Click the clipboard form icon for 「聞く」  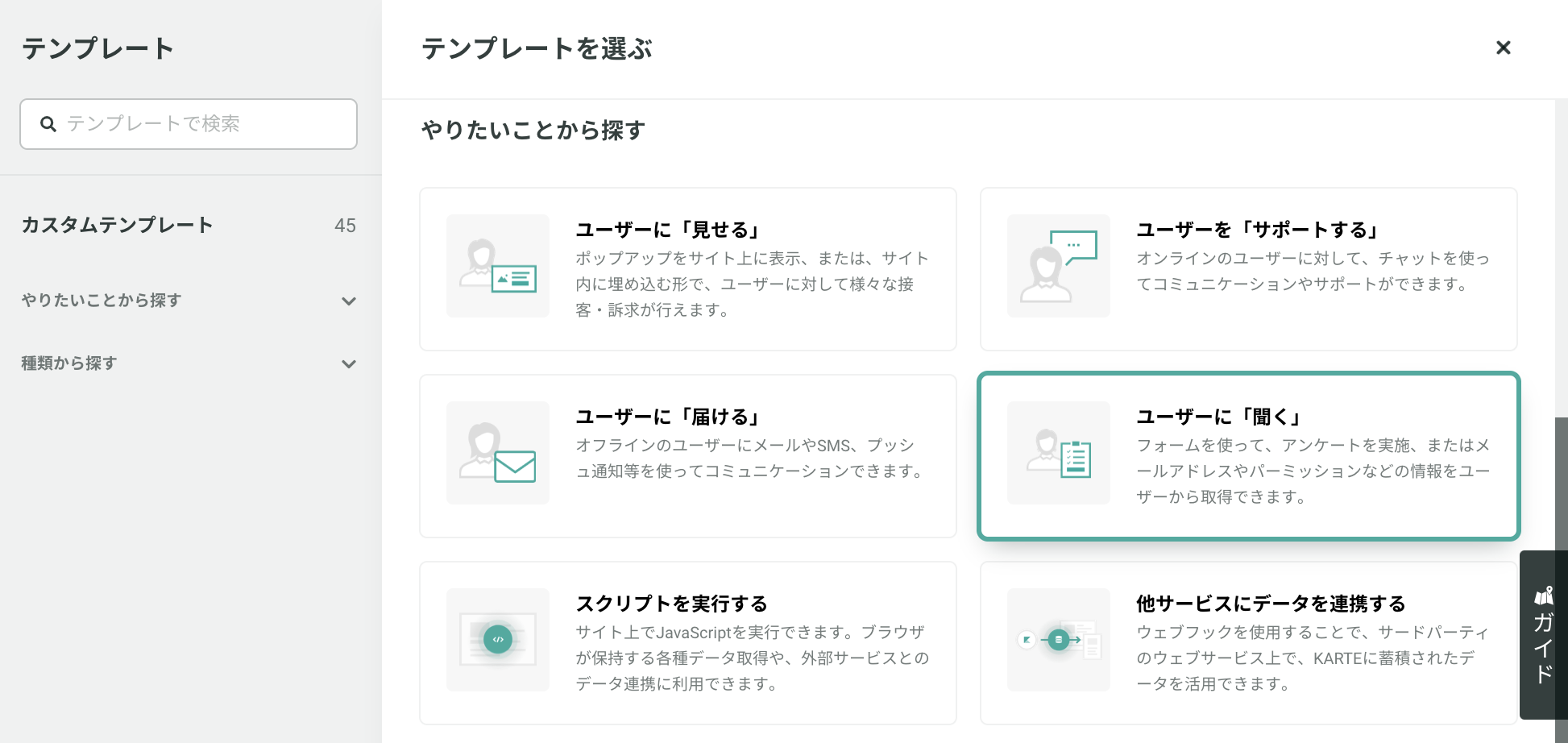pos(1059,453)
